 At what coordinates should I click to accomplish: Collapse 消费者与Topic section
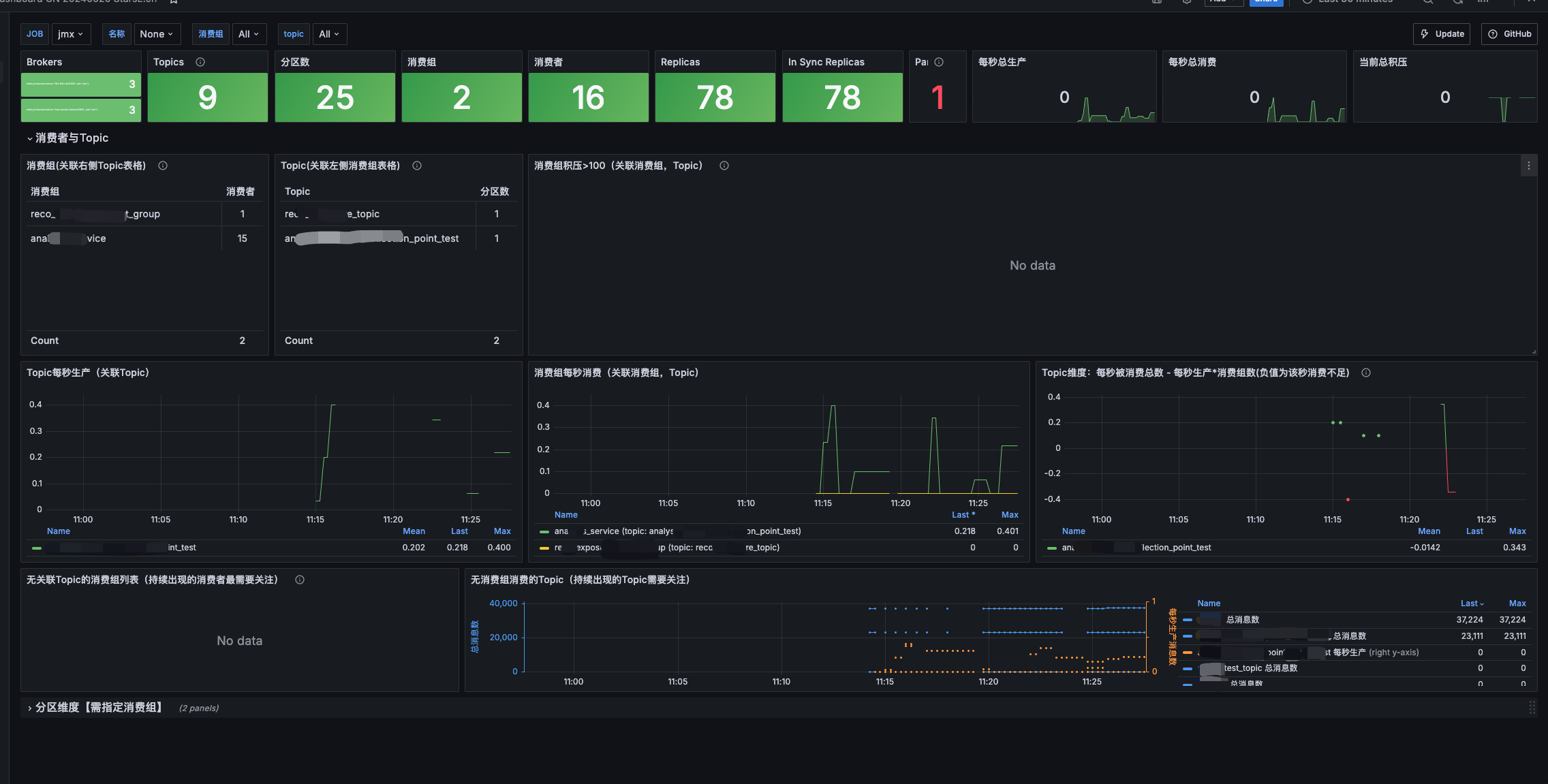coord(28,138)
